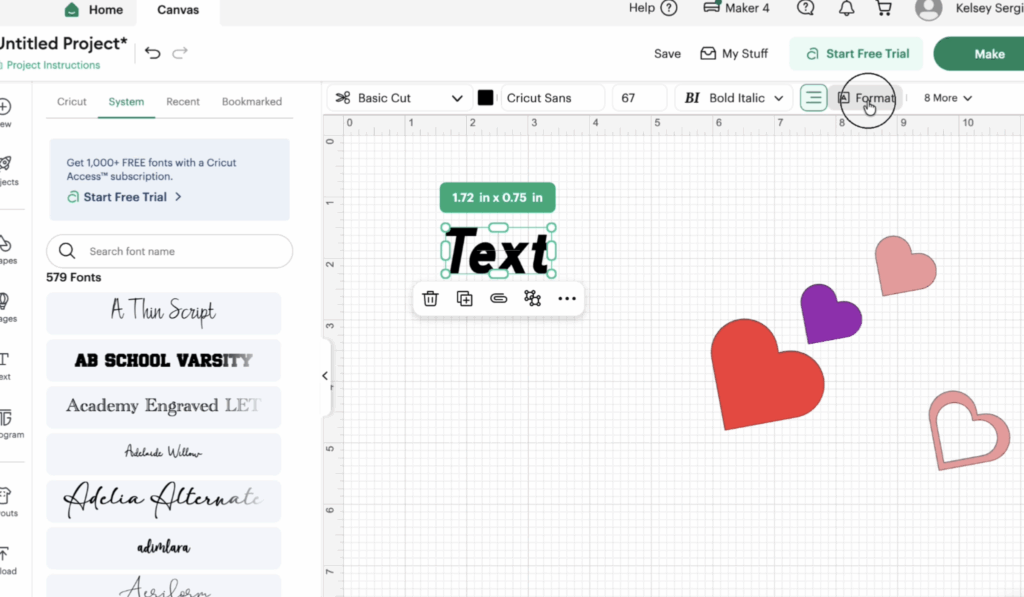Image resolution: width=1024 pixels, height=597 pixels.
Task: Open the Format text options
Action: point(867,98)
